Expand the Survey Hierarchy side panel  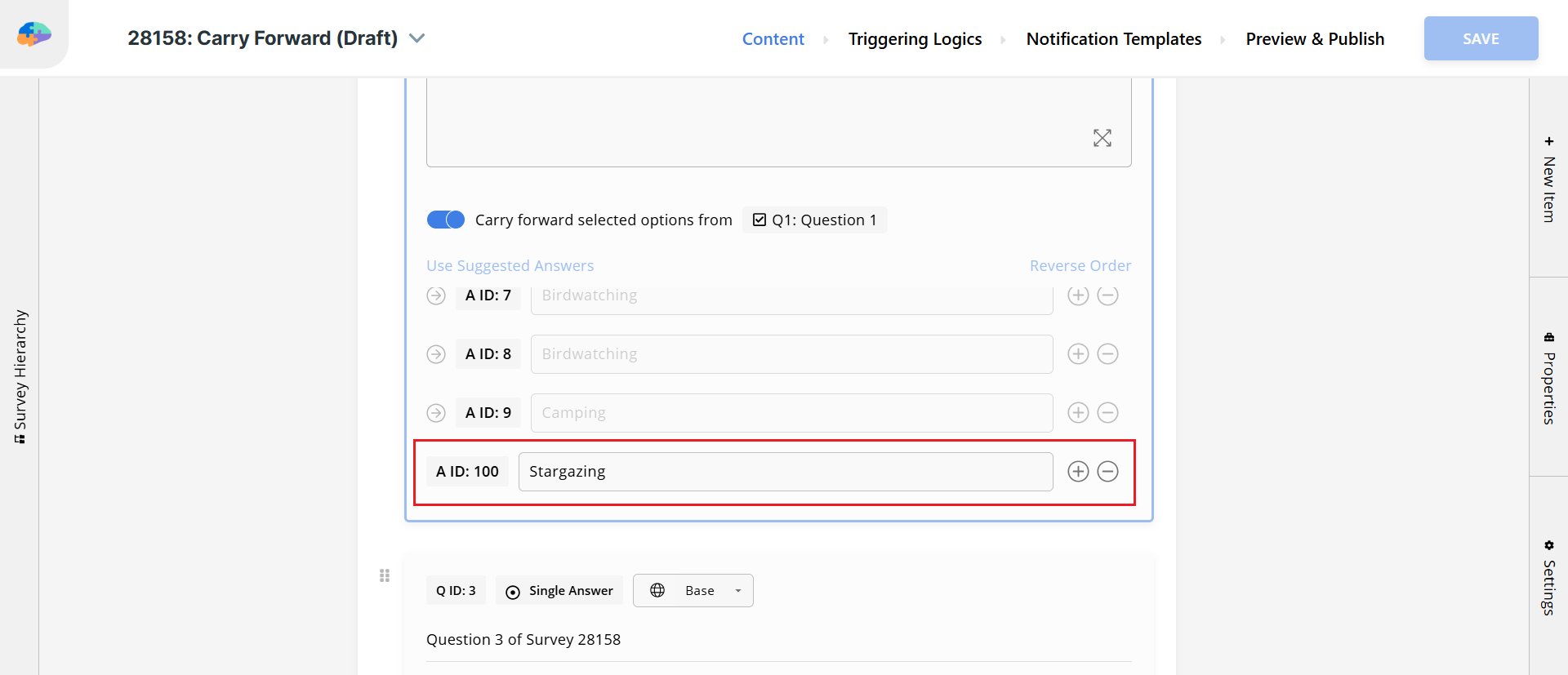pyautogui.click(x=20, y=375)
